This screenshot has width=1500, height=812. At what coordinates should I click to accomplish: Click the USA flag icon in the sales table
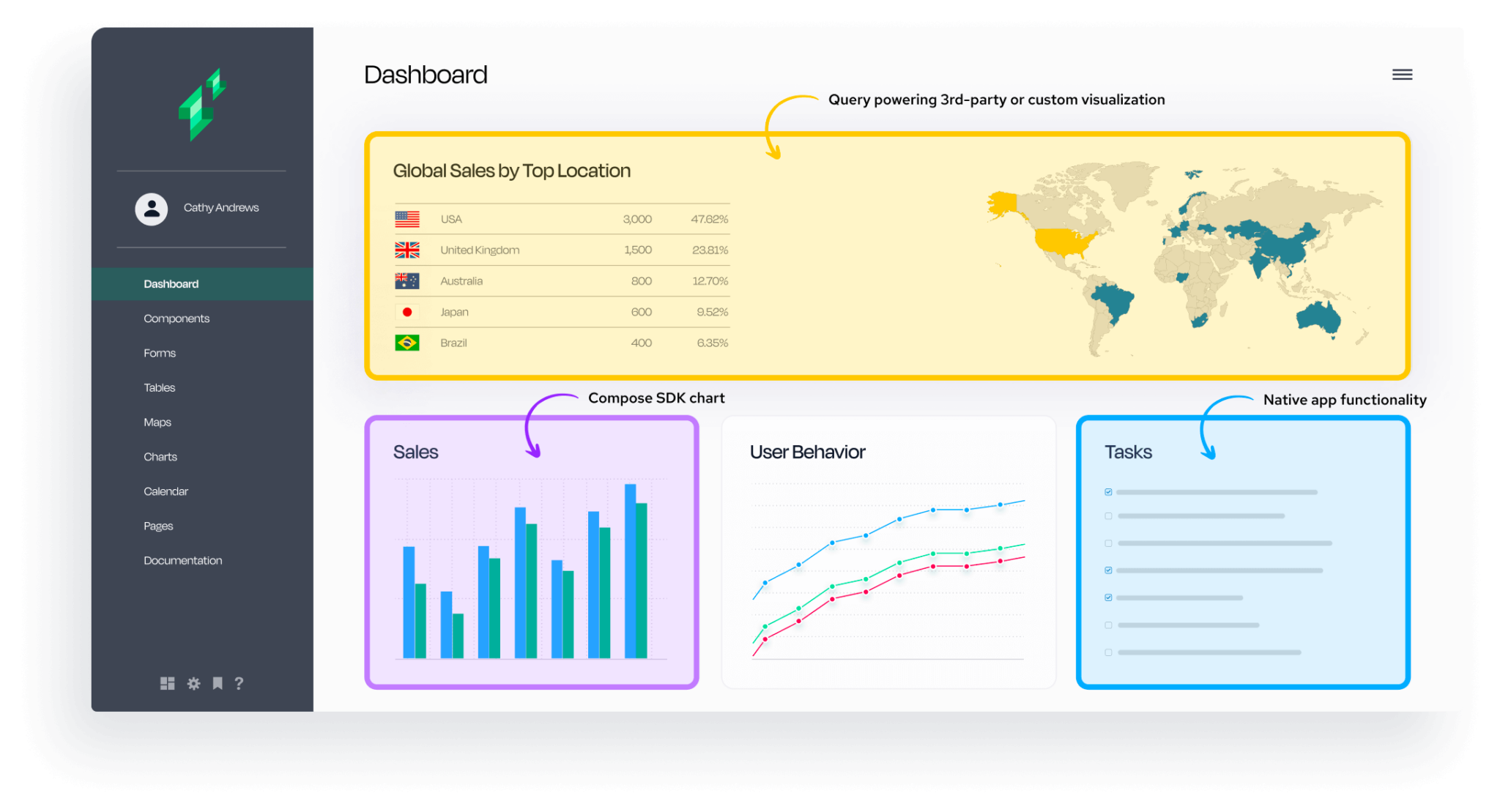pos(408,218)
